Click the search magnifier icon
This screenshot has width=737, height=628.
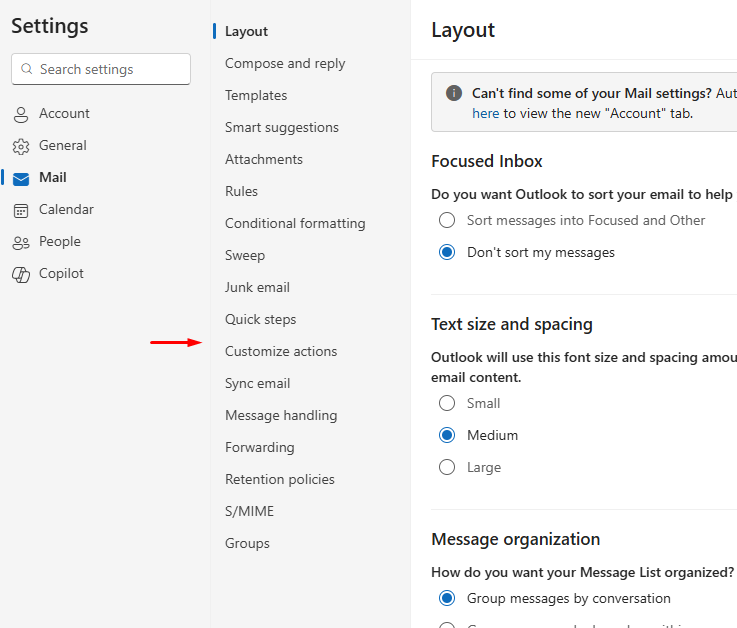pos(27,69)
